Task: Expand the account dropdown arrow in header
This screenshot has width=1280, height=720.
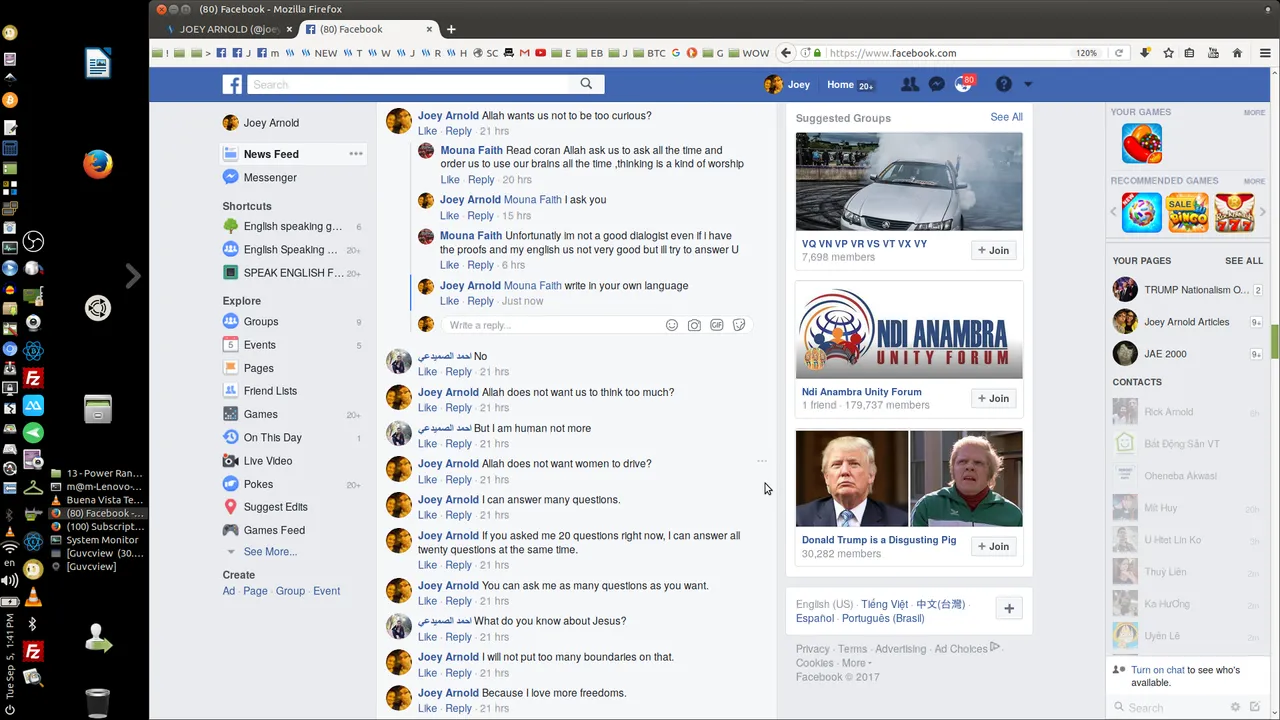Action: [1028, 85]
